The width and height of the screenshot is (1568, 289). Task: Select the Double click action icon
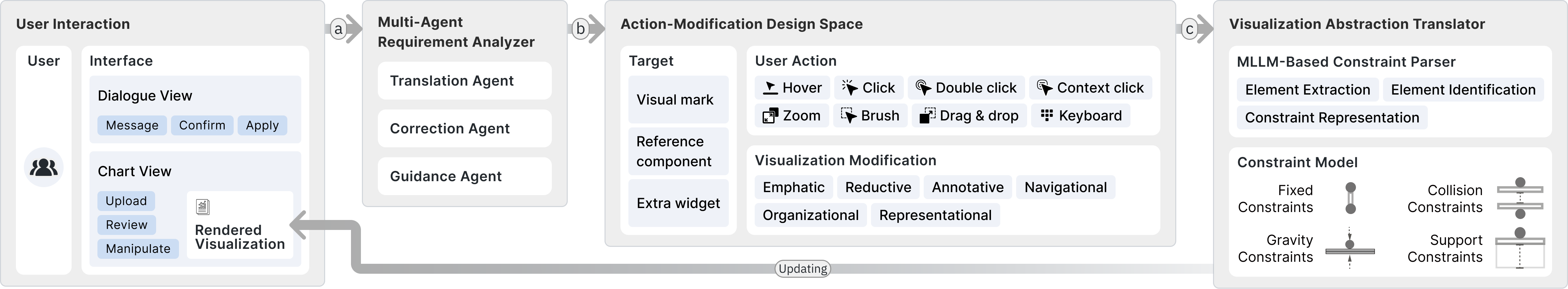tap(923, 88)
